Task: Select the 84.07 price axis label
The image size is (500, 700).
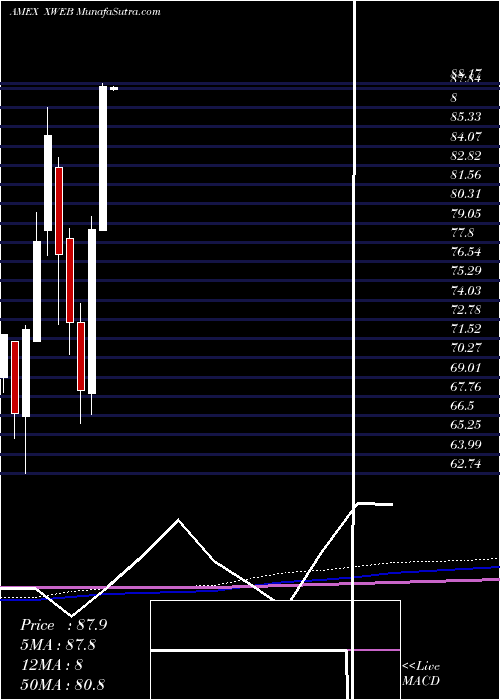Action: point(466,136)
